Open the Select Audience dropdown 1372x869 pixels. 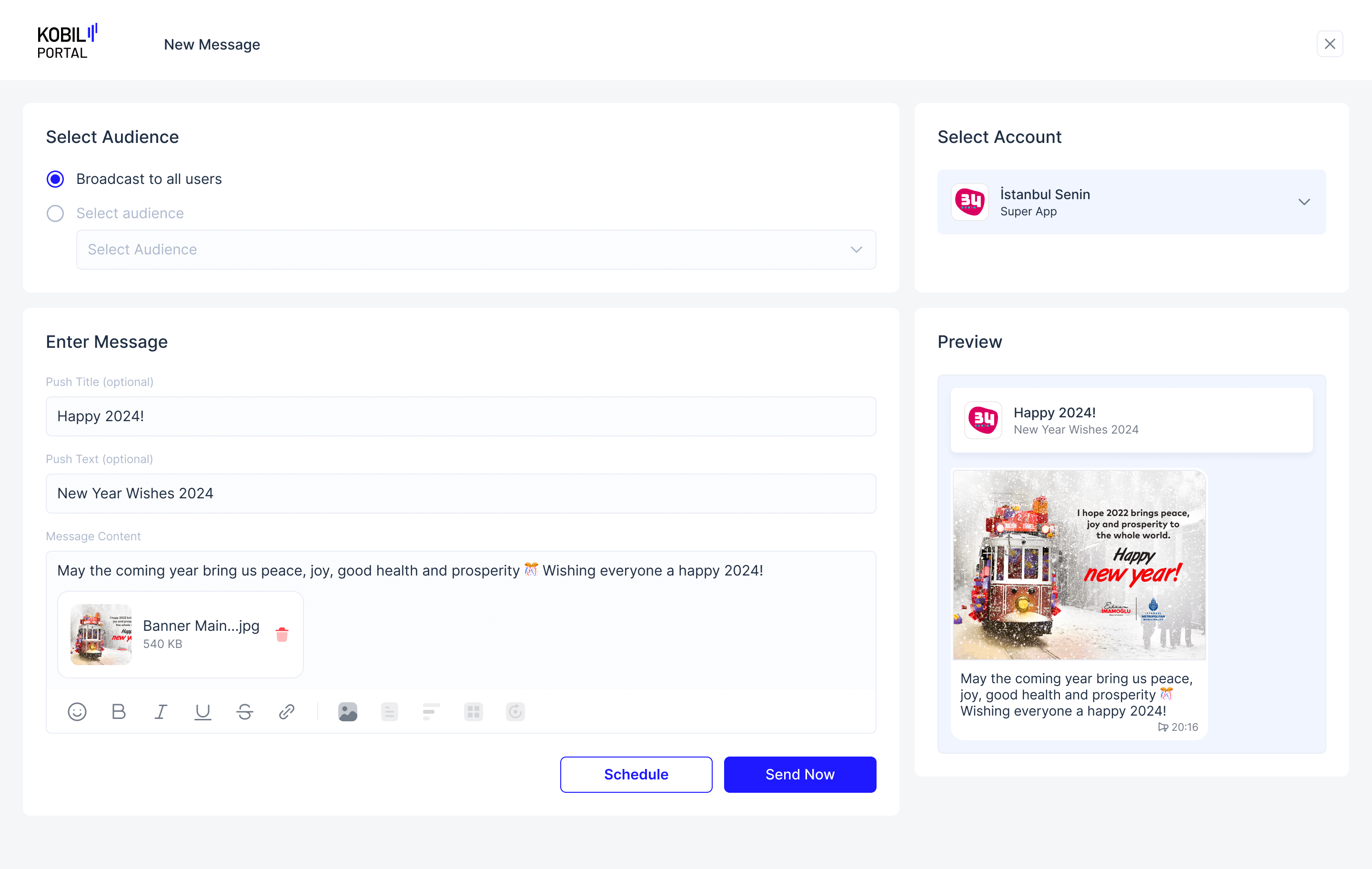(x=476, y=250)
